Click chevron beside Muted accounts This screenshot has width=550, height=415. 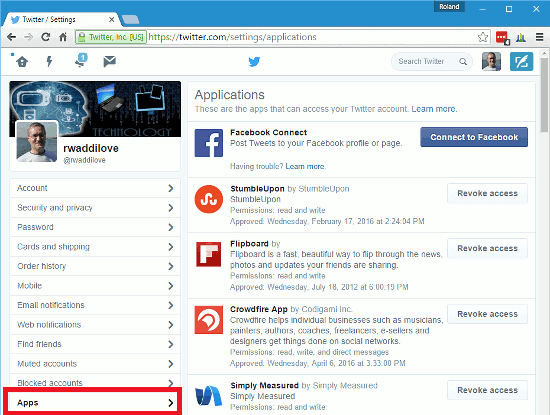171,364
